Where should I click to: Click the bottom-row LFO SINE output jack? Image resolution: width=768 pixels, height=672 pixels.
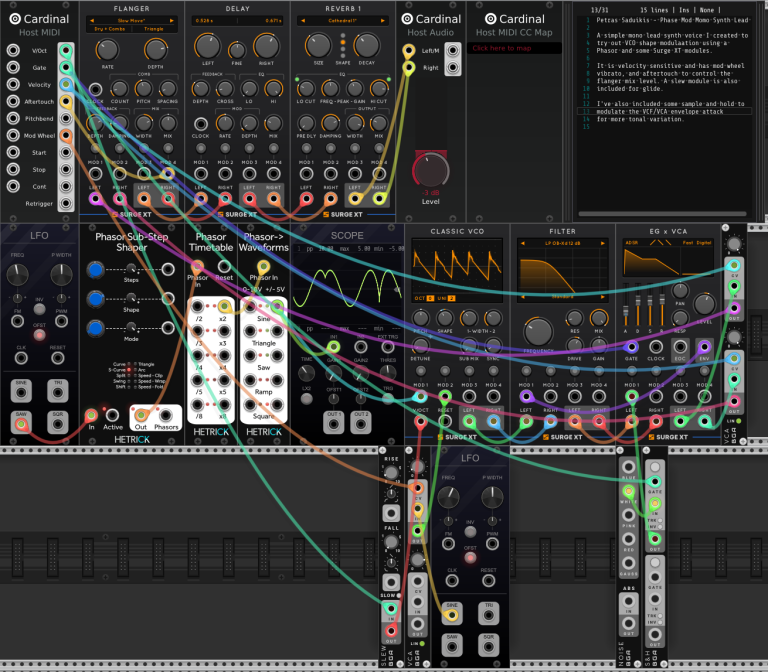click(x=452, y=614)
